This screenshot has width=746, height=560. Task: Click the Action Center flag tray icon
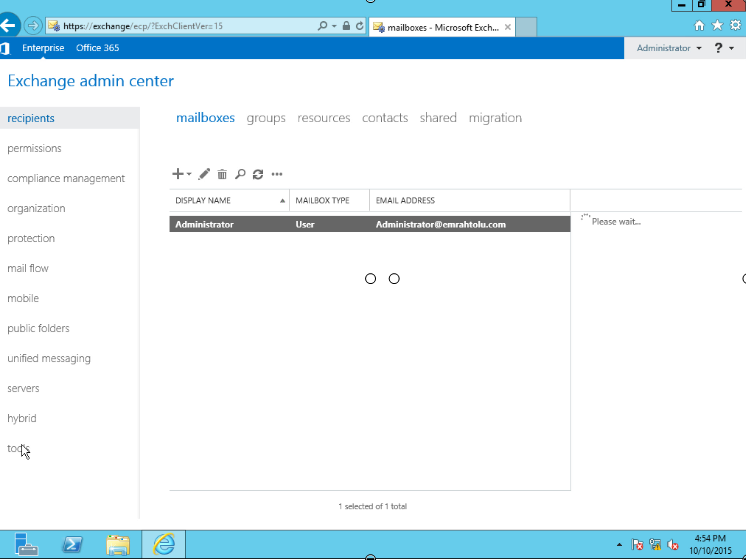[638, 544]
